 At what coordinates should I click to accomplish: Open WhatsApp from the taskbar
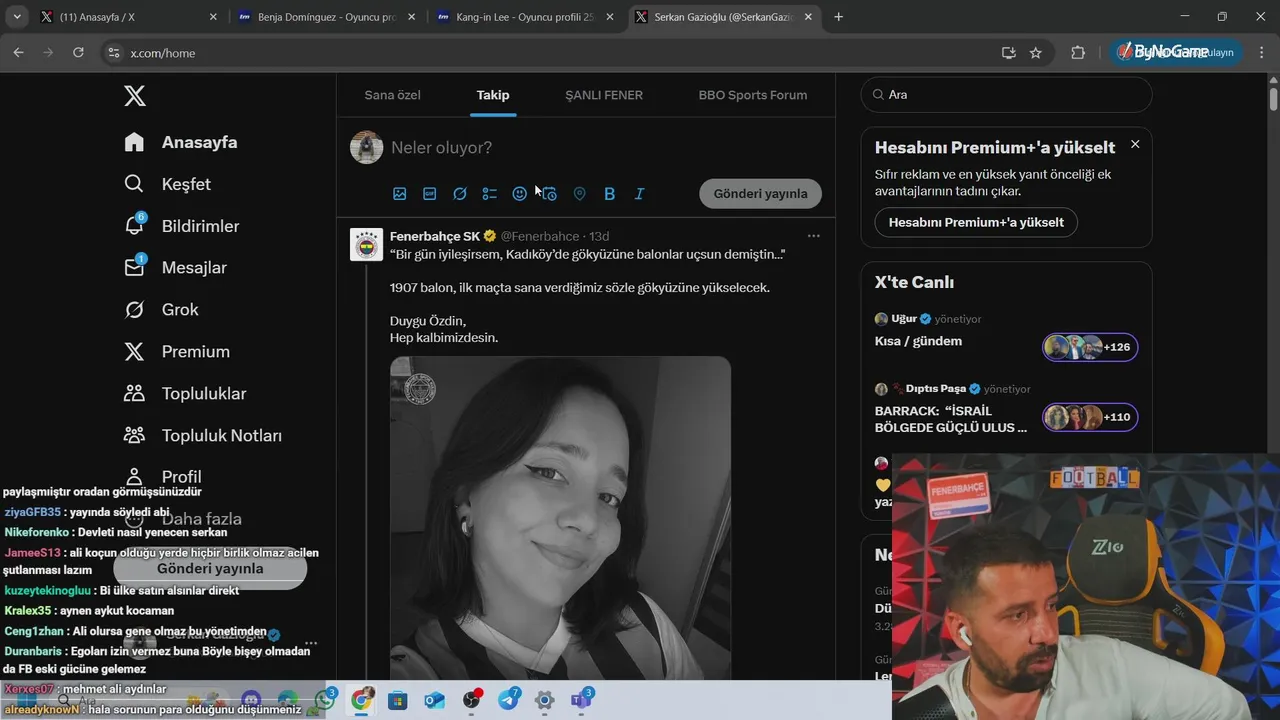click(x=325, y=700)
